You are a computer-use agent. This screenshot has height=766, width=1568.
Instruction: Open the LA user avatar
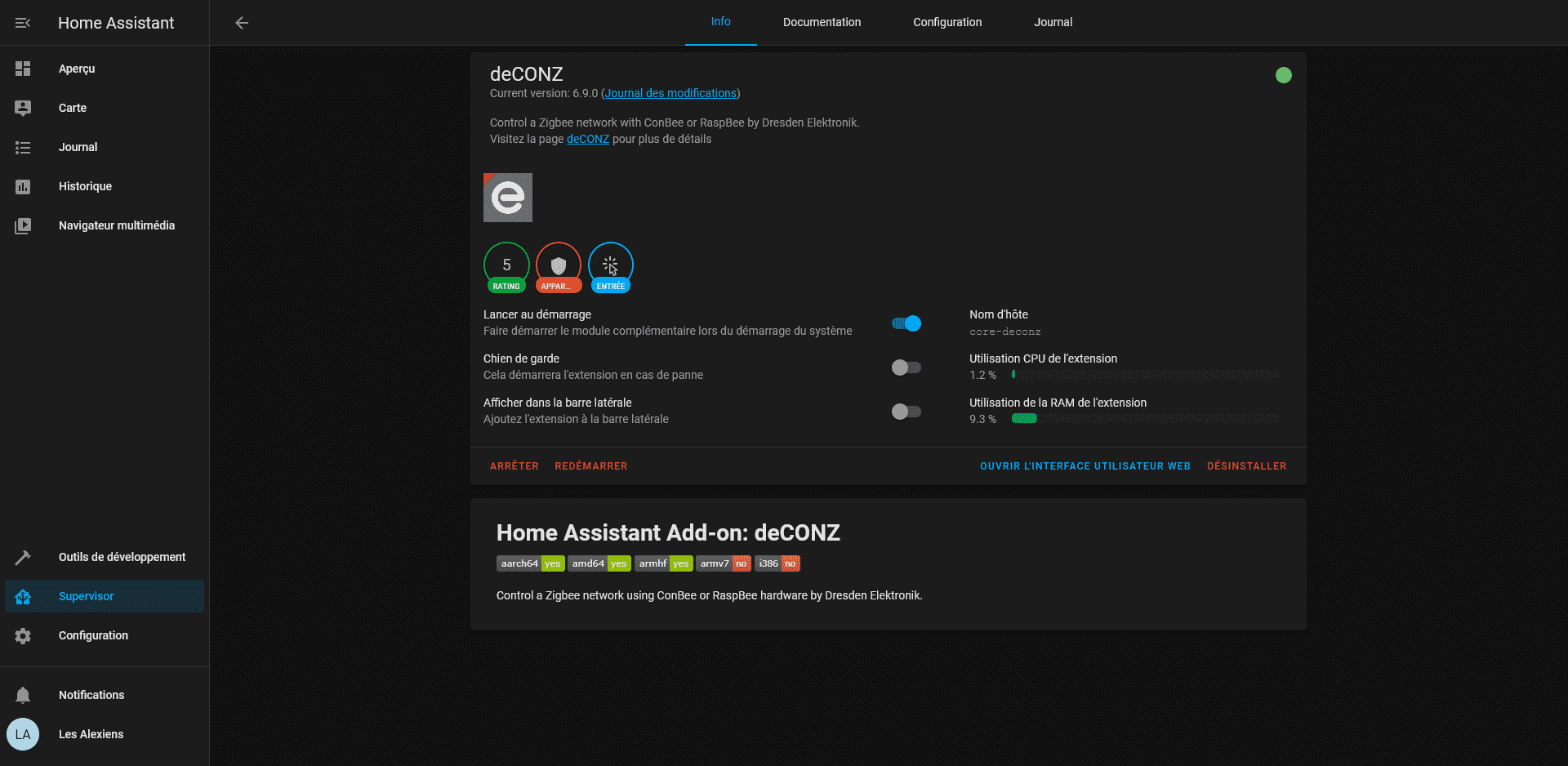coord(23,734)
